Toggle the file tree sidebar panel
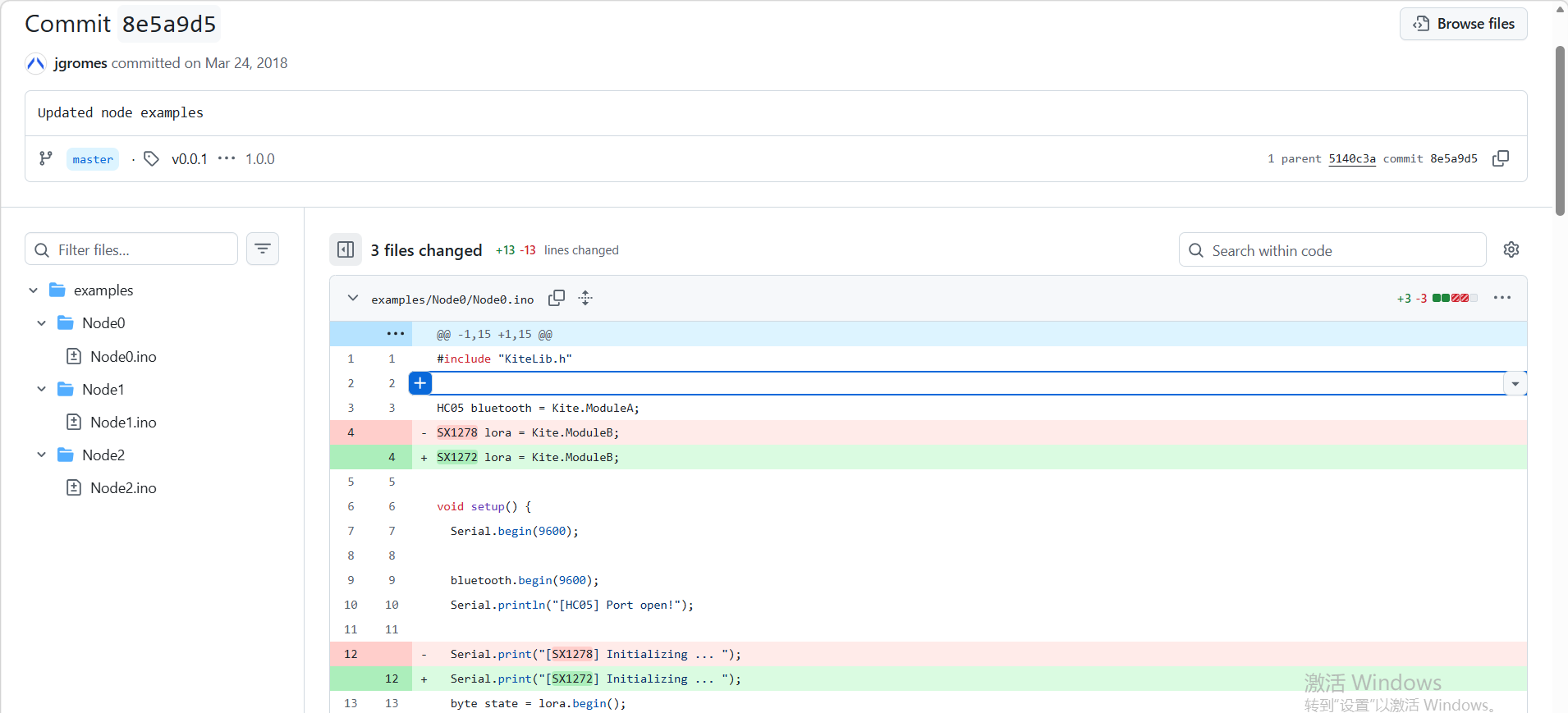1568x713 pixels. click(x=346, y=249)
